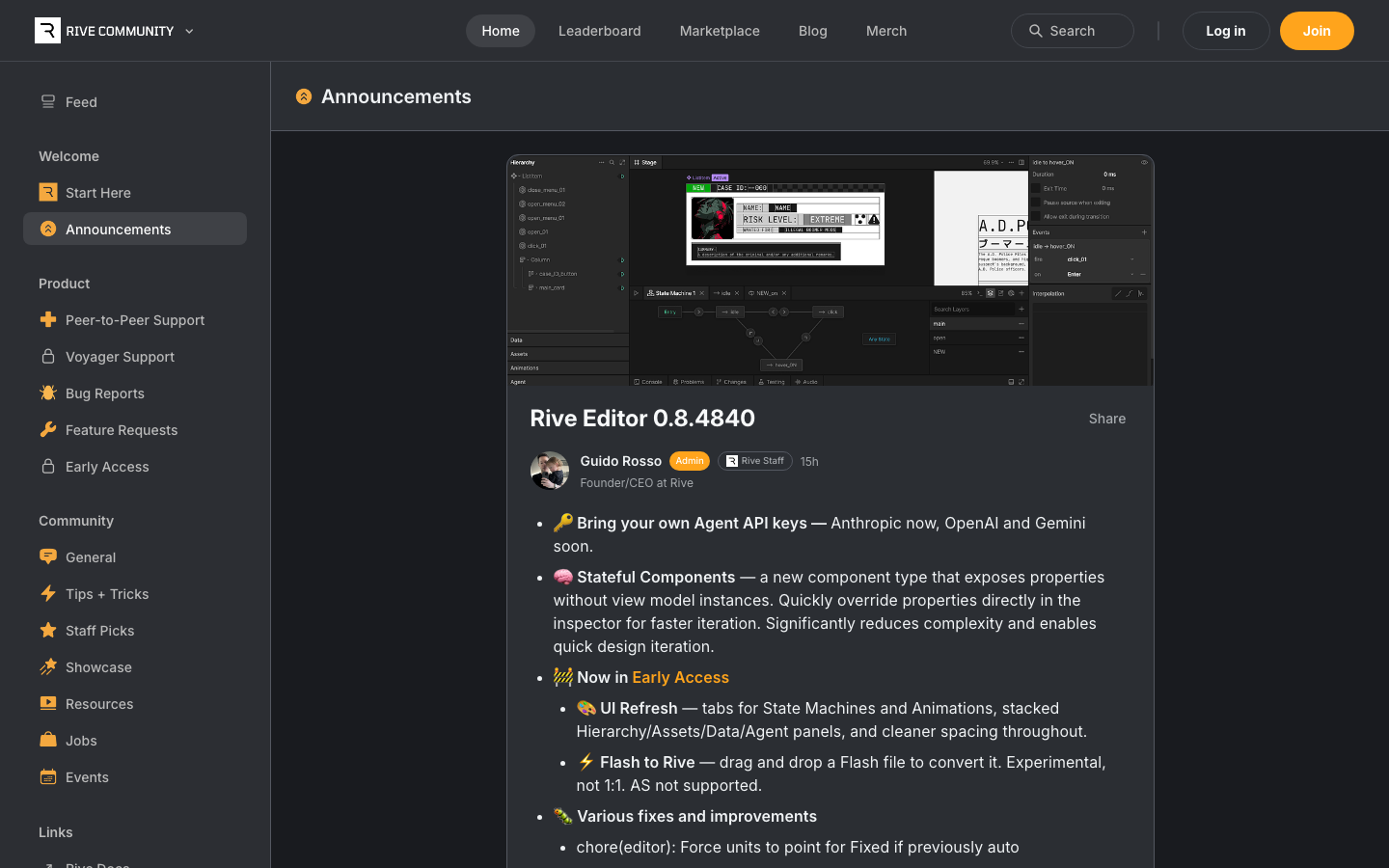Click the Rive Community logo icon

(x=47, y=31)
